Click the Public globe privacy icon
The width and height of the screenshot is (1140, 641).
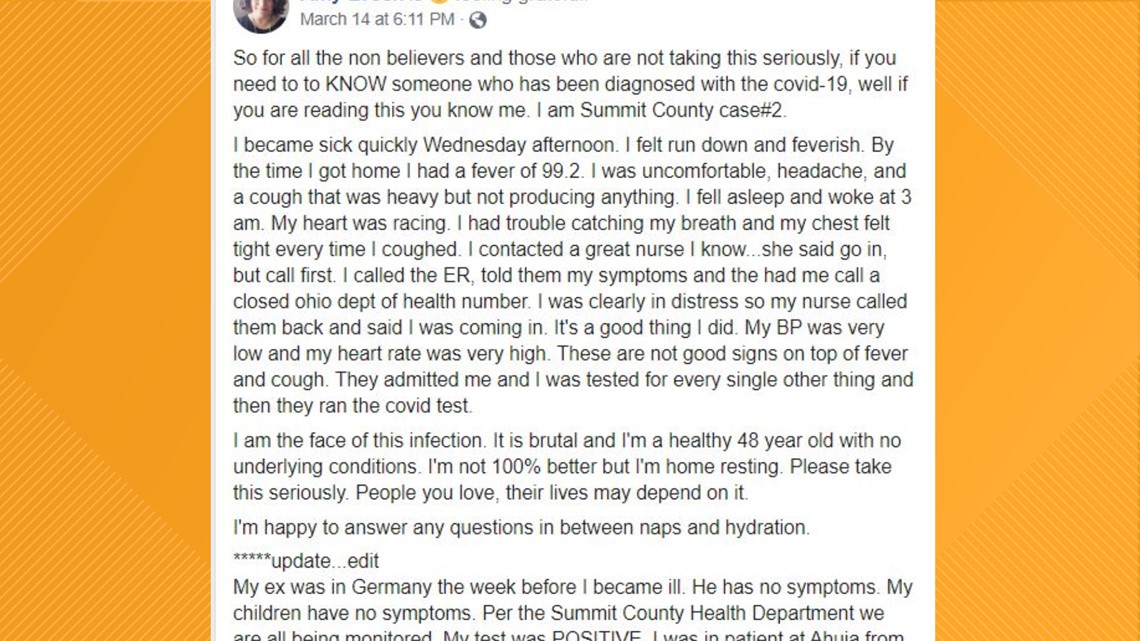point(478,20)
